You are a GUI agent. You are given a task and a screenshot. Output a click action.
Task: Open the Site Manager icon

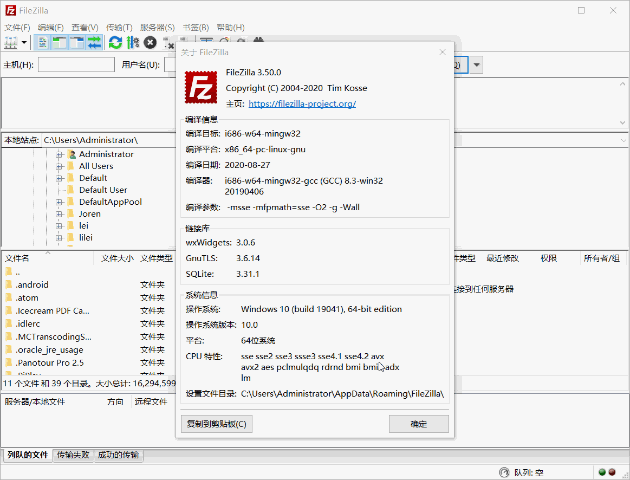pyautogui.click(x=10, y=42)
